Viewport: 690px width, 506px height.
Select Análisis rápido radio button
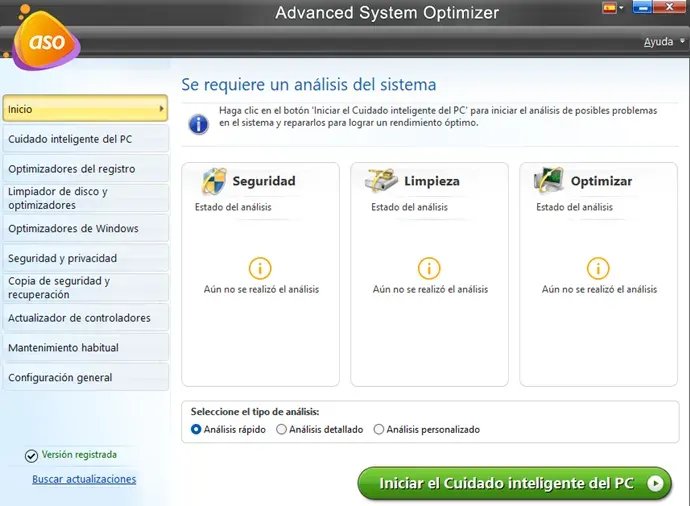196,429
